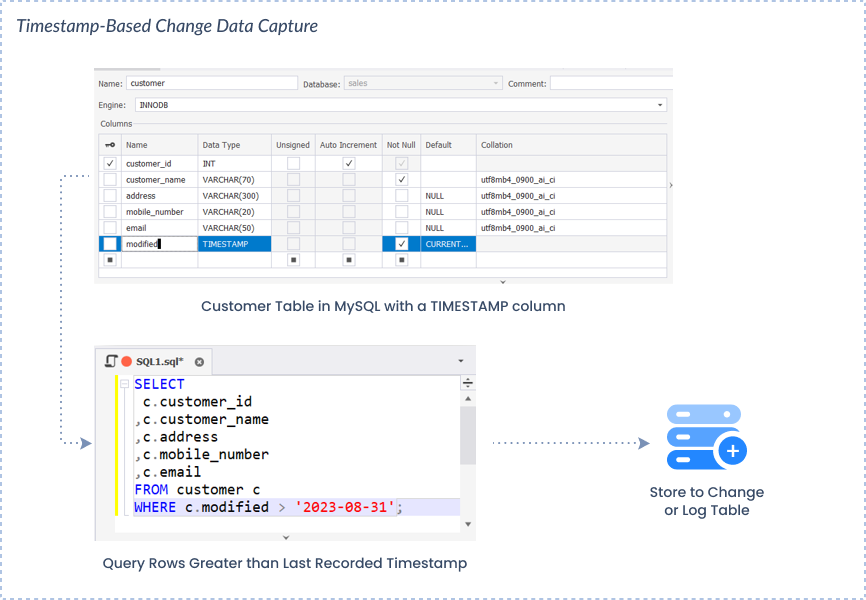This screenshot has height=600, width=866.
Task: Click the table Name input field
Action: point(212,83)
